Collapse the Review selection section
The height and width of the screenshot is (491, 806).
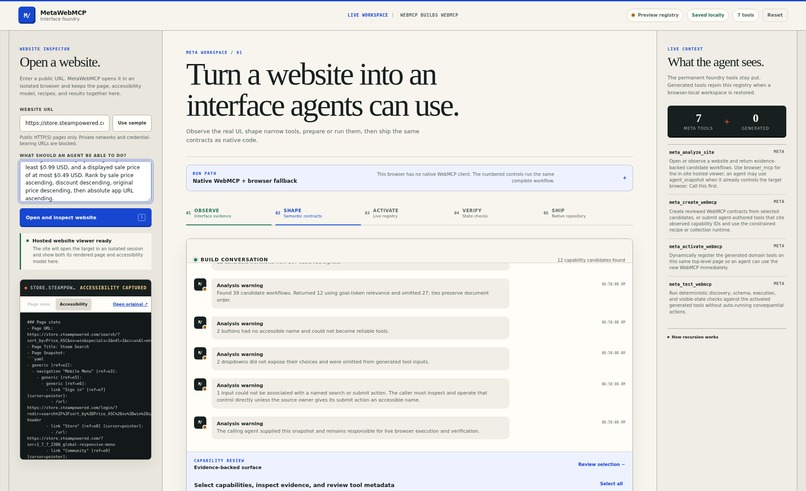[x=601, y=464]
